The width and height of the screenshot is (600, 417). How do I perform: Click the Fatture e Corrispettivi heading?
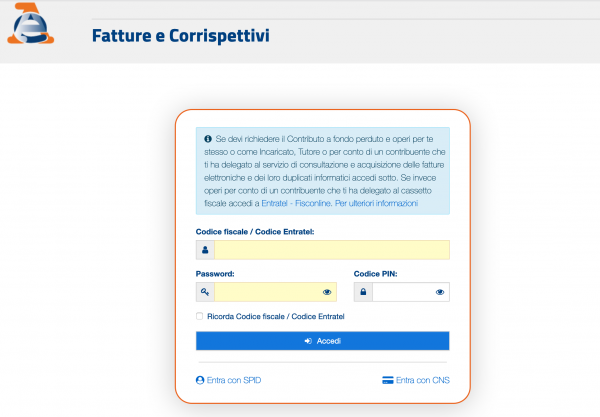(181, 36)
